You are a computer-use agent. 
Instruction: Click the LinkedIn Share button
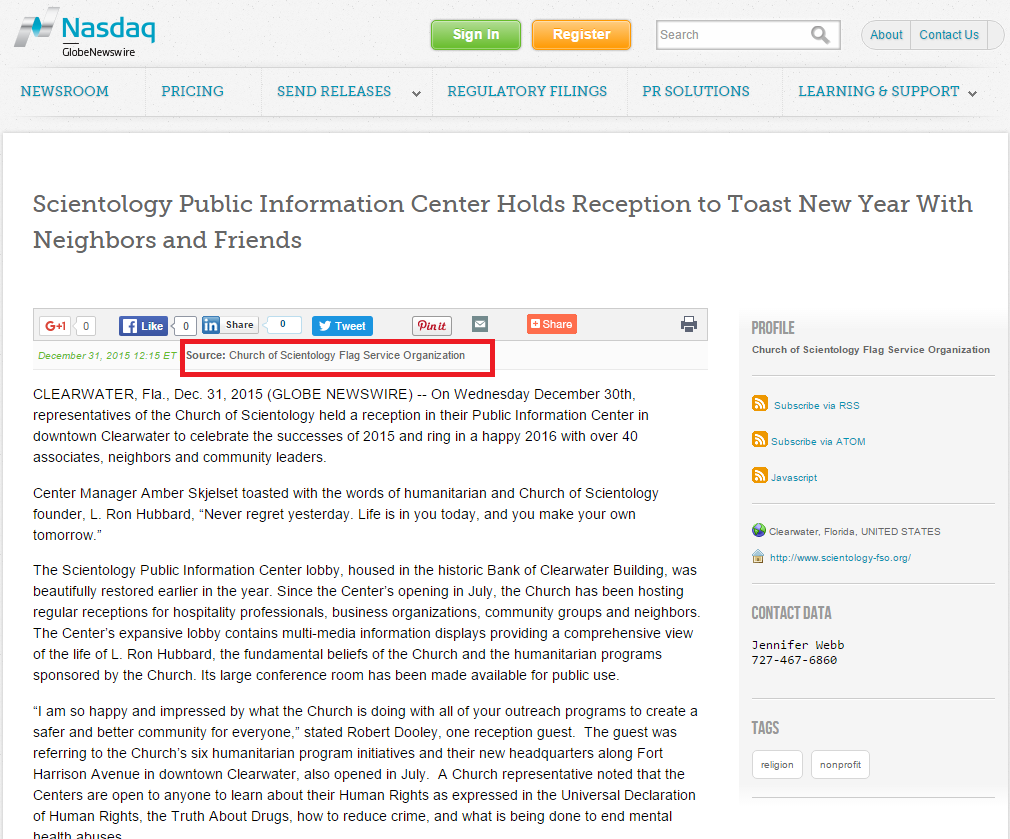(230, 325)
